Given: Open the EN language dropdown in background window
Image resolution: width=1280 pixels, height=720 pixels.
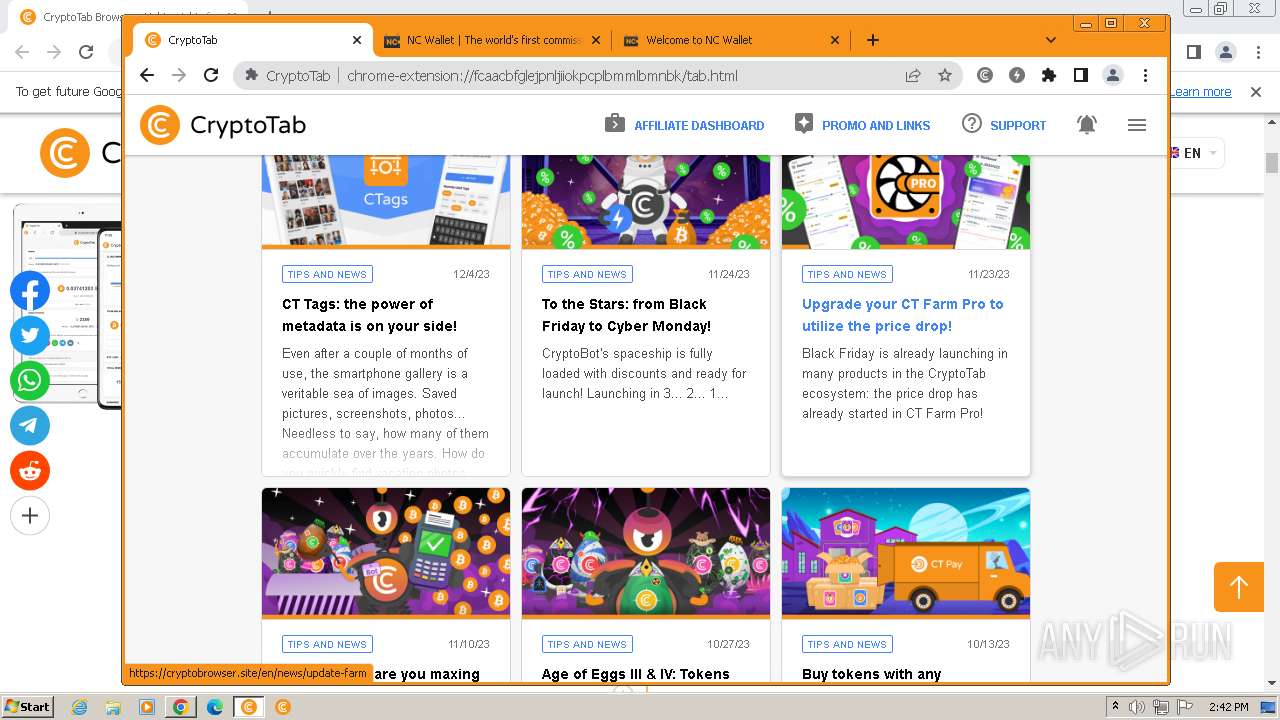Looking at the screenshot, I should point(1195,153).
